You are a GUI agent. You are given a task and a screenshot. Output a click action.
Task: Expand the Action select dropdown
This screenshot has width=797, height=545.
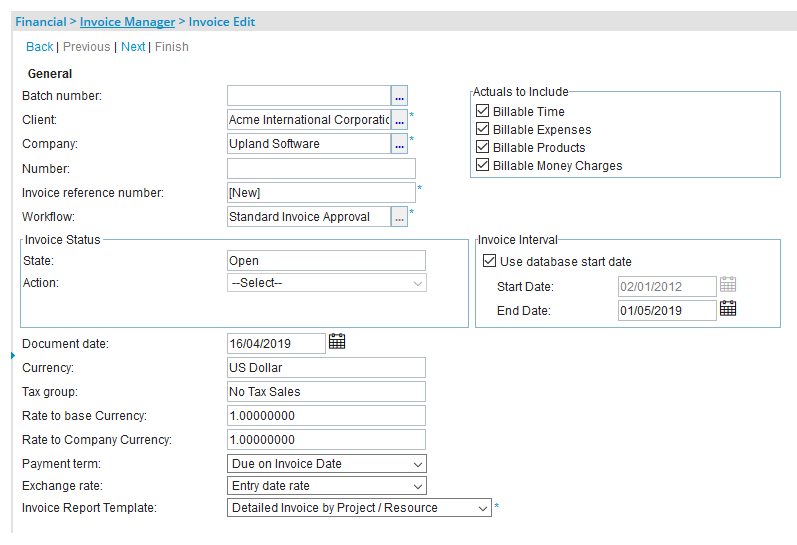327,283
